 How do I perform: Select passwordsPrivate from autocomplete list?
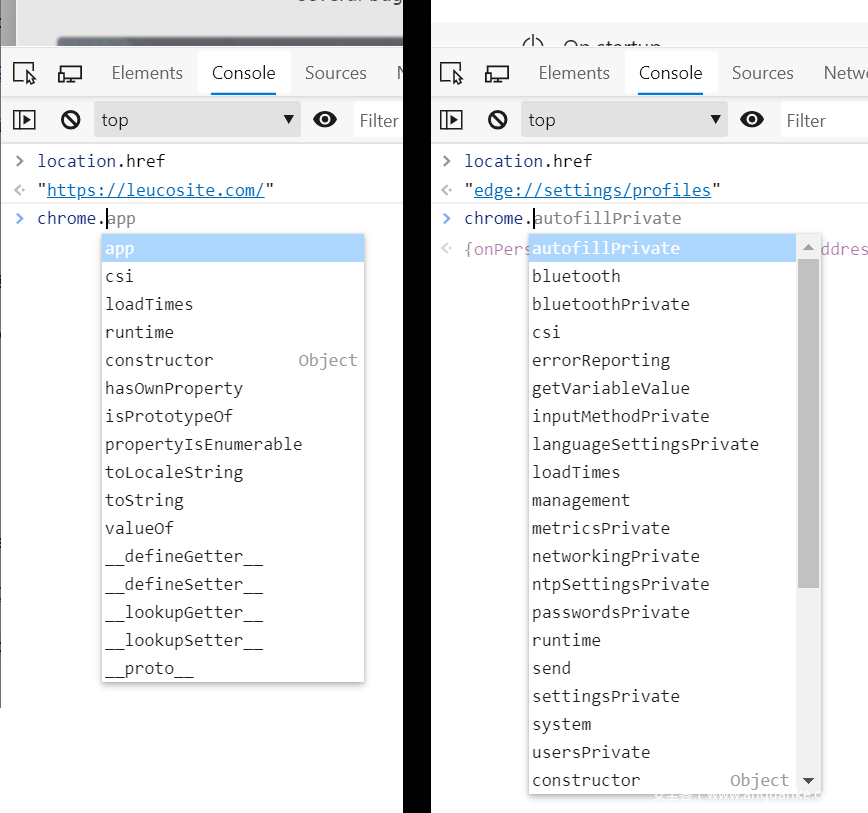click(x=610, y=612)
